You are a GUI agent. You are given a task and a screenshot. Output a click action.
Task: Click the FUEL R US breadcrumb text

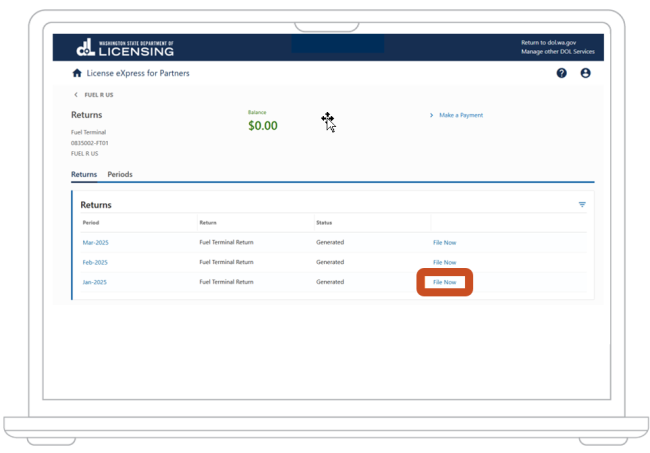pos(99,95)
